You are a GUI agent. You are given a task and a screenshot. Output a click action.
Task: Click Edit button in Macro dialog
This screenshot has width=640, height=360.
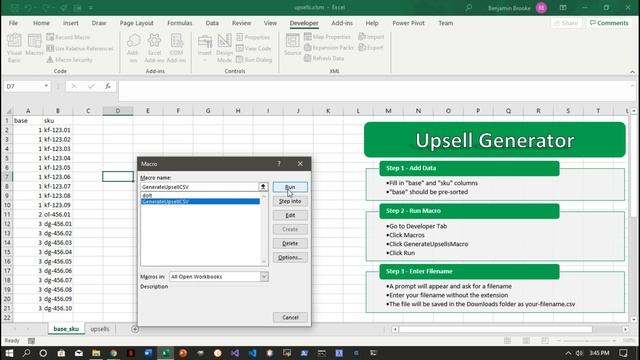tap(290, 215)
